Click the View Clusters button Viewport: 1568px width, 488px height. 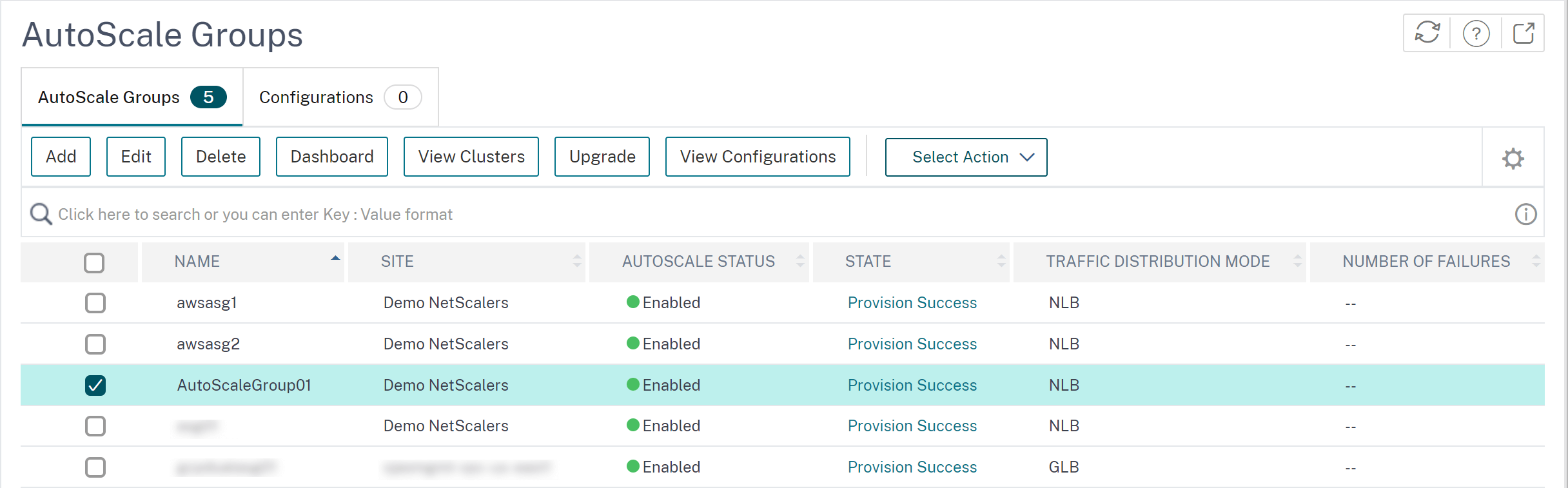point(471,157)
